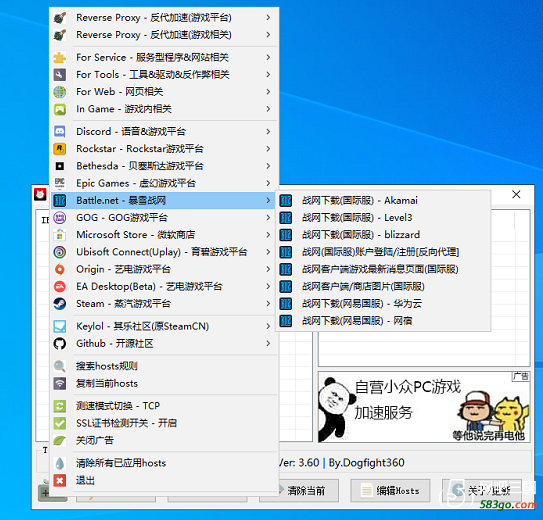This screenshot has width=543, height=520.
Task: Click the Discord icon in the menu
Action: [x=60, y=132]
